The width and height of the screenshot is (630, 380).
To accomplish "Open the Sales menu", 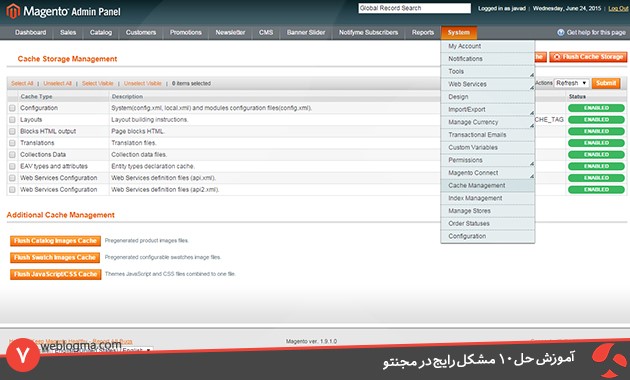I will (68, 33).
